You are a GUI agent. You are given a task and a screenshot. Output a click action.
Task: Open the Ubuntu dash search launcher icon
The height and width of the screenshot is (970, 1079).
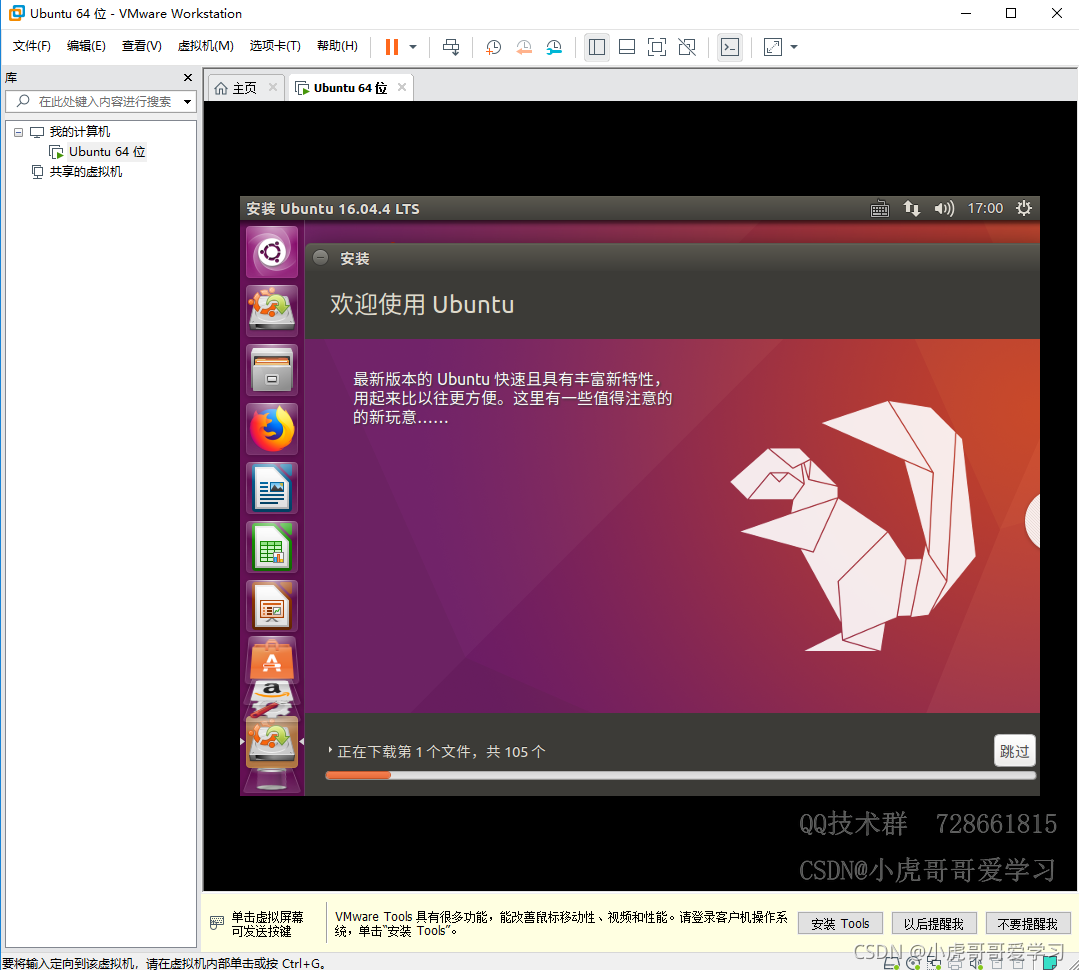click(x=272, y=252)
